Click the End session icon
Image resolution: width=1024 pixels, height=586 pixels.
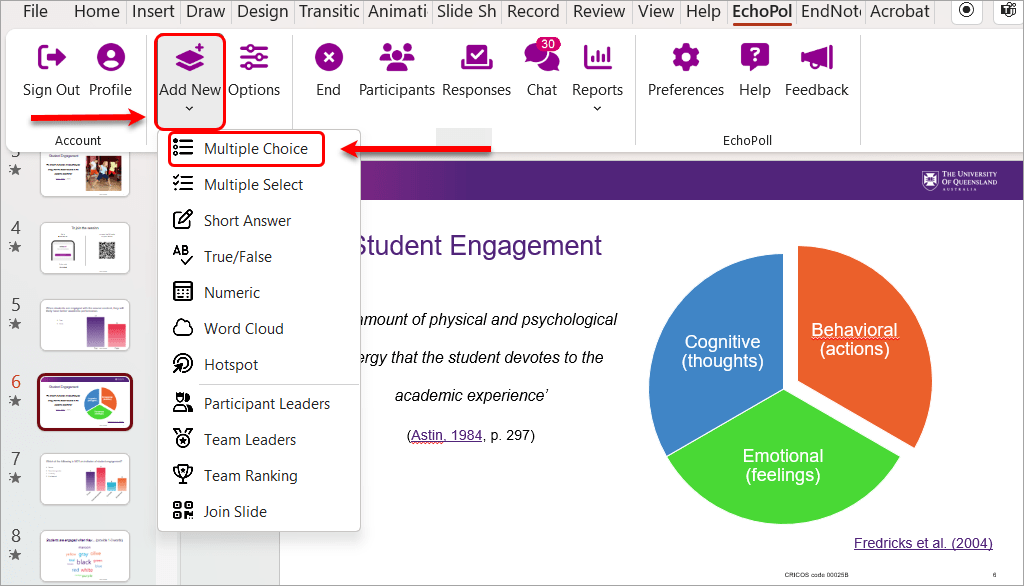coord(328,57)
